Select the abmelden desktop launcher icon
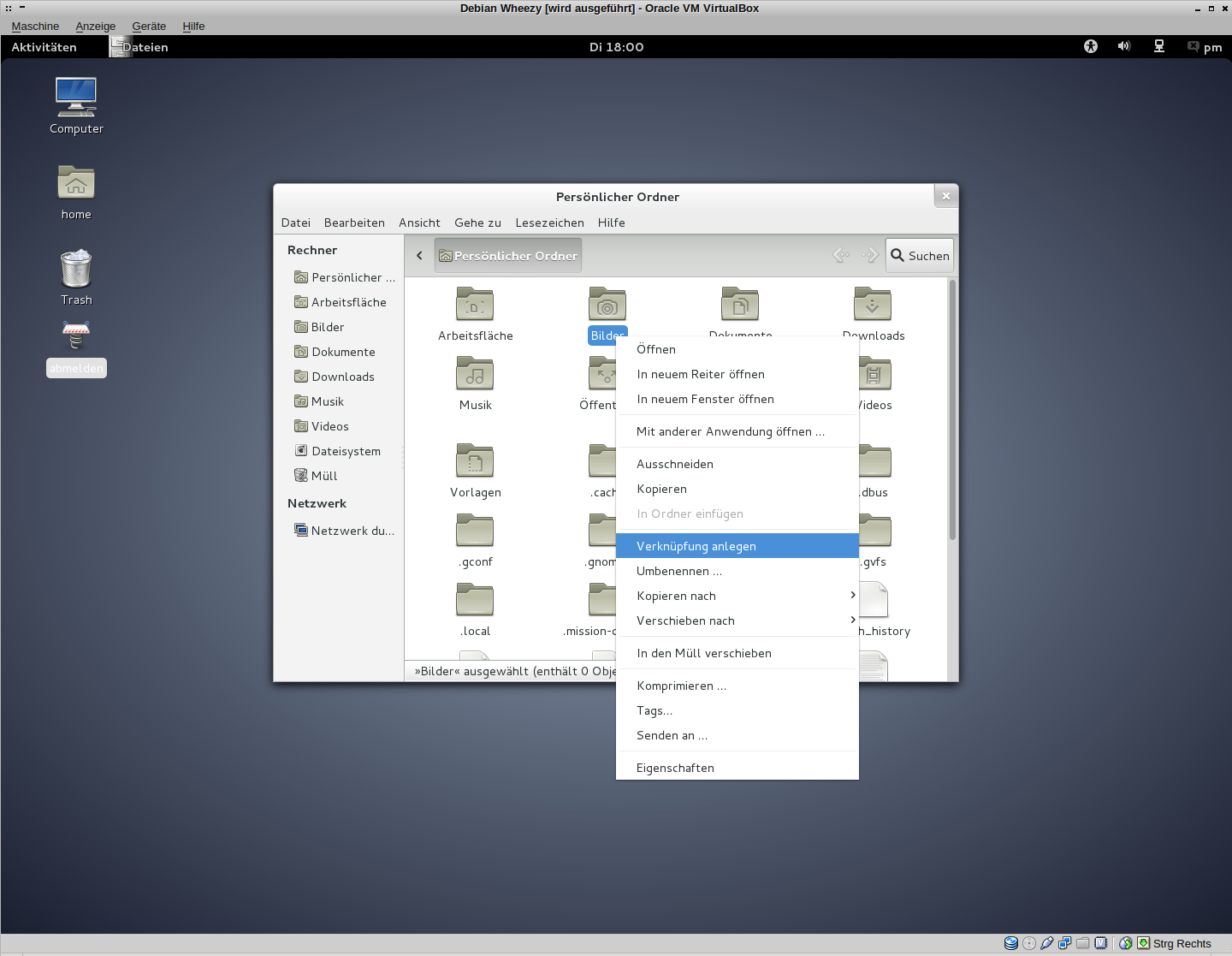 [76, 335]
